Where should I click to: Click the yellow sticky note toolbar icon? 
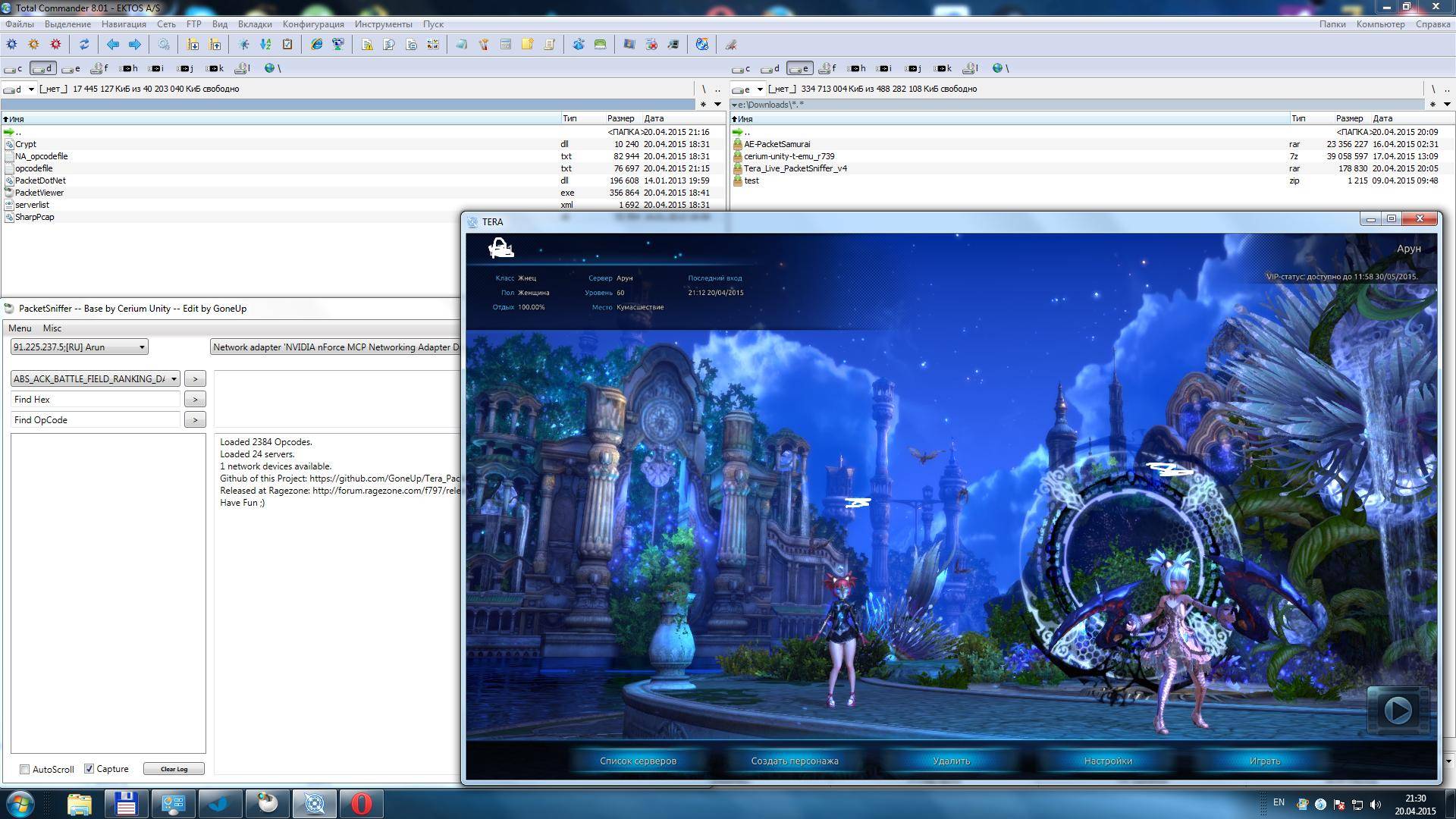(x=528, y=45)
